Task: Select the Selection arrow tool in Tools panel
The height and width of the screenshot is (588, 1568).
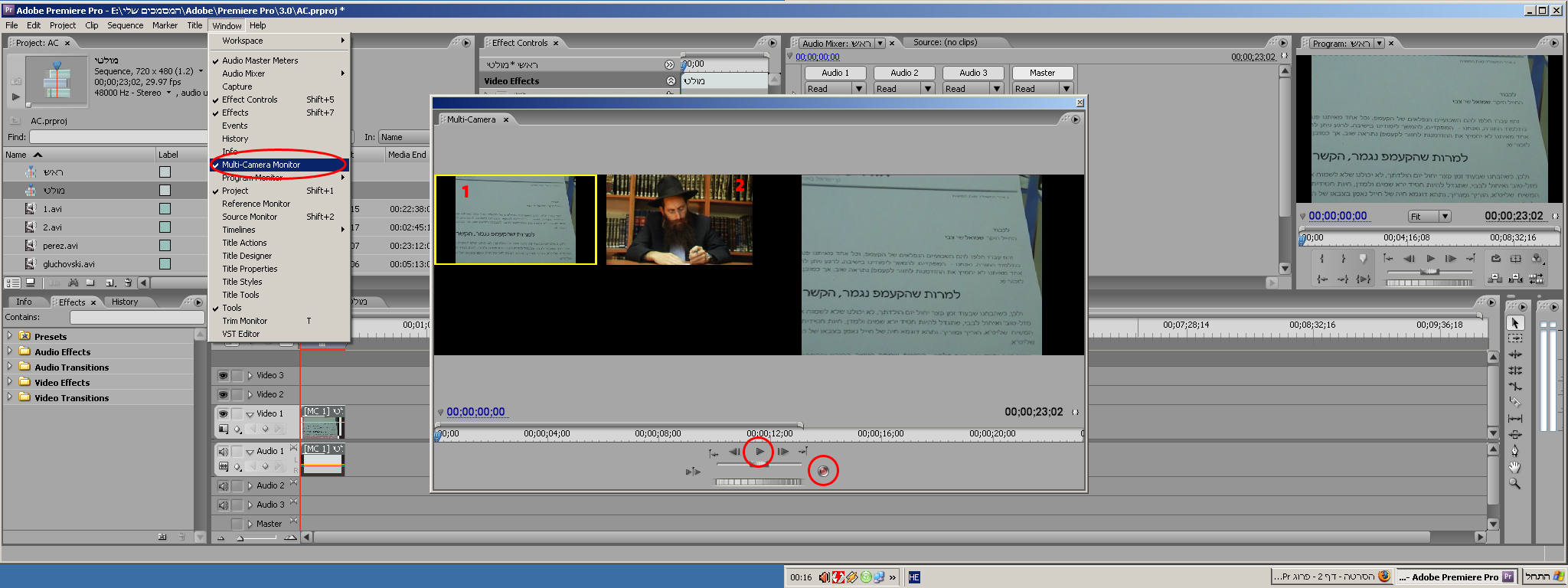Action: 1514,323
